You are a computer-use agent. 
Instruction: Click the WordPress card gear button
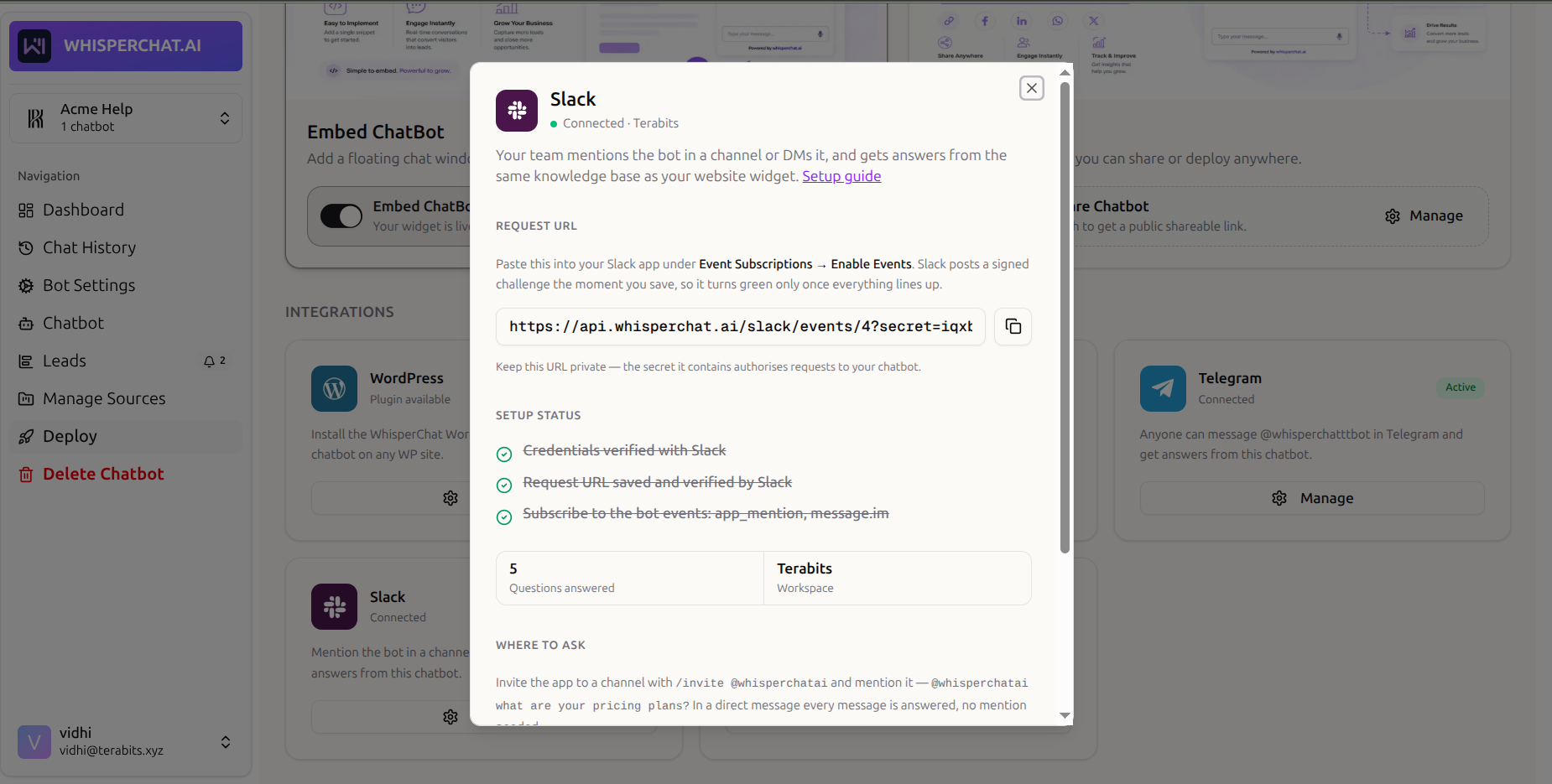(x=450, y=498)
